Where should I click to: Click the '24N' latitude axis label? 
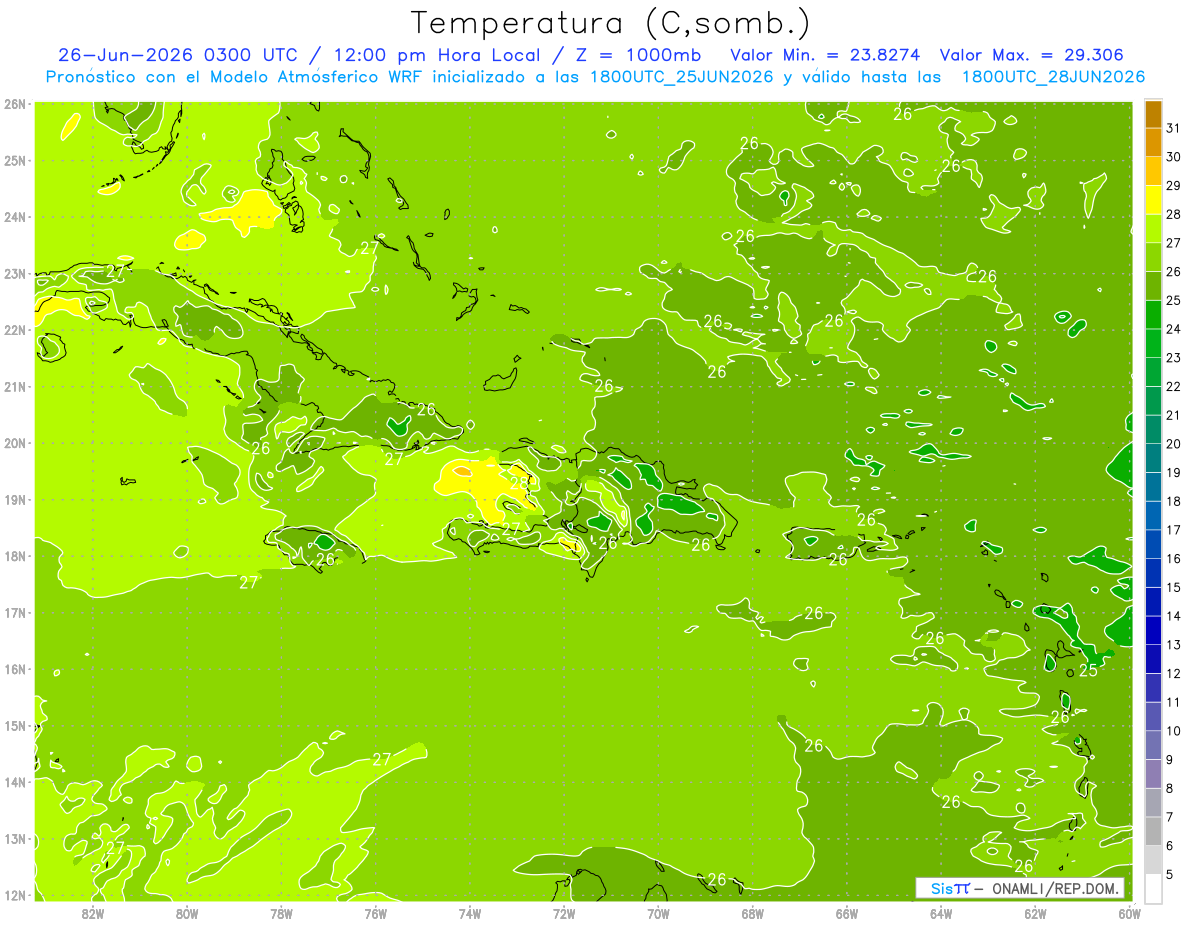coord(15,217)
